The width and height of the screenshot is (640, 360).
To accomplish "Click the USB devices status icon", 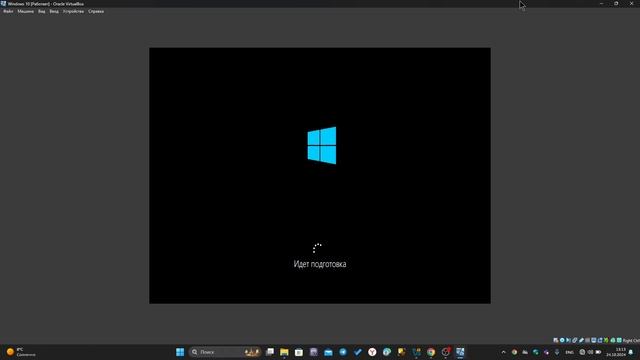I will (581, 340).
